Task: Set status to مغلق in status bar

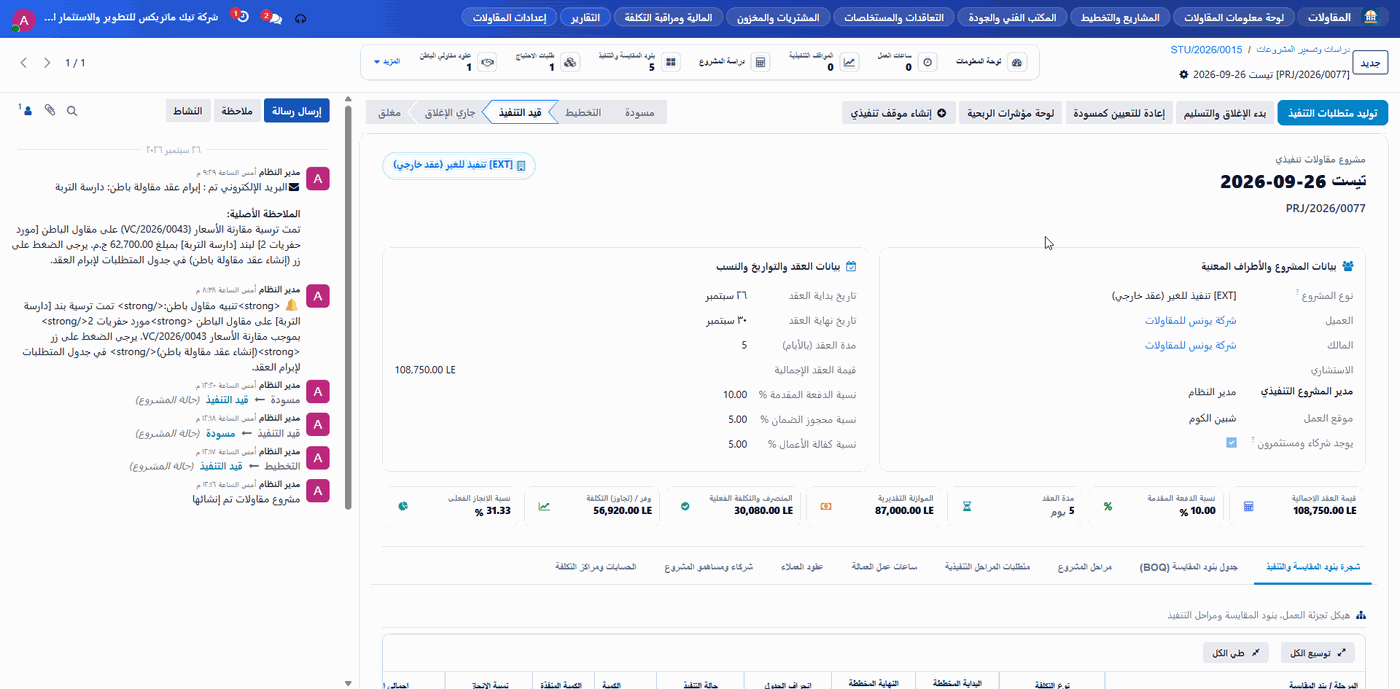Action: 390,113
